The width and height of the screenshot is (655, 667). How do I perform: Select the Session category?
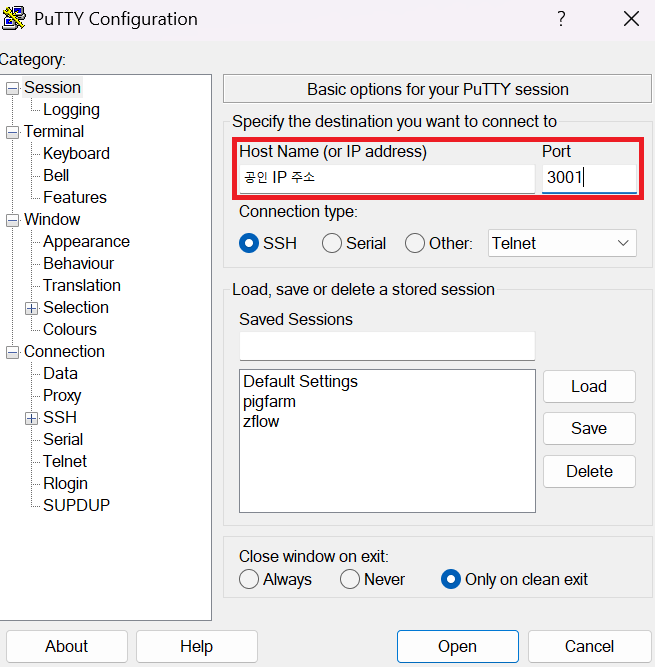[x=52, y=88]
